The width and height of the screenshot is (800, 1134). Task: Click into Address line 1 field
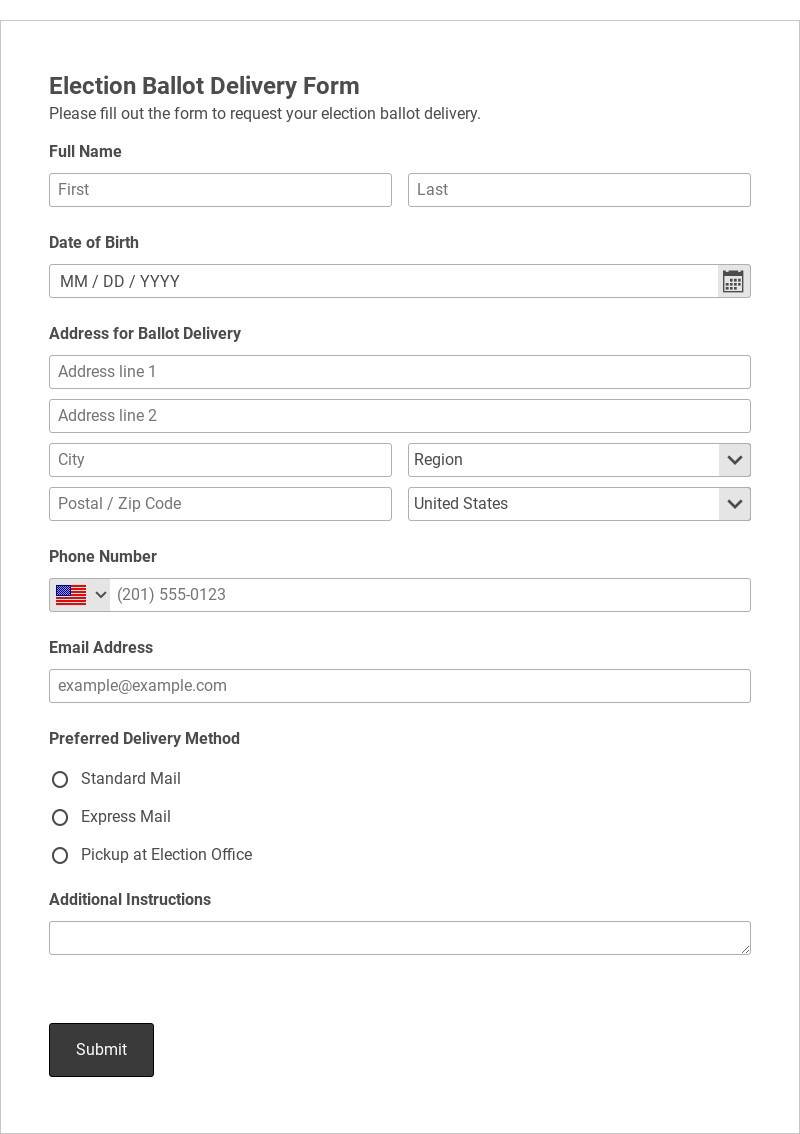400,372
